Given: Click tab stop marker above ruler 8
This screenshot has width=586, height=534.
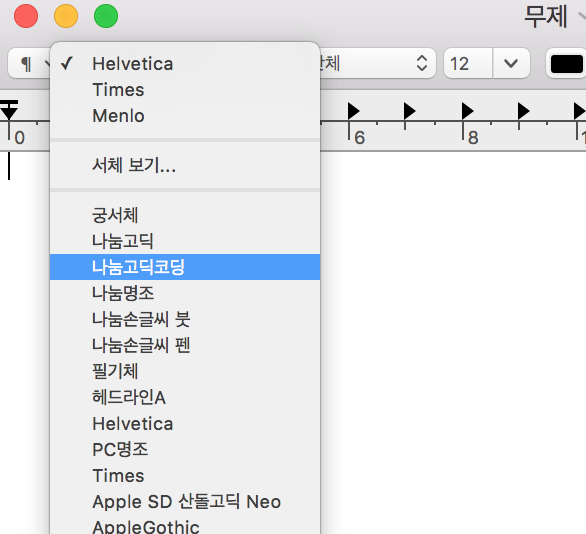Looking at the screenshot, I should coord(468,111).
